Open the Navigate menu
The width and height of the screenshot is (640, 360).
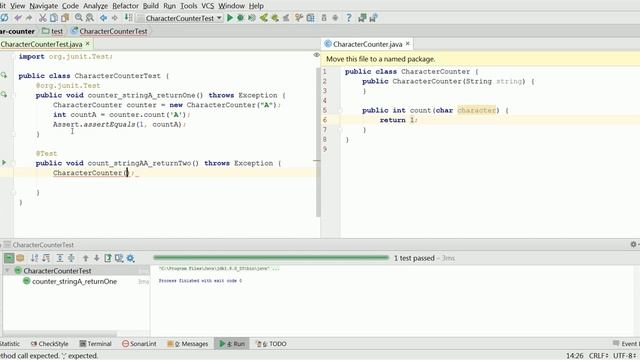coord(44,6)
